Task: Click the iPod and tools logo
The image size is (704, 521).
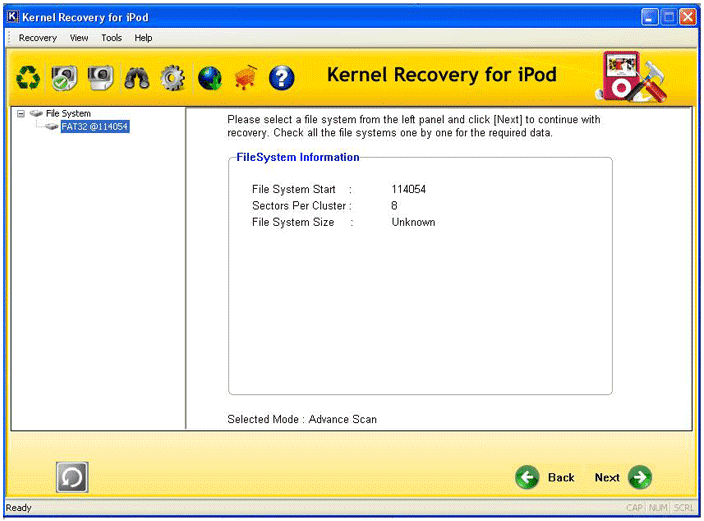Action: 632,77
